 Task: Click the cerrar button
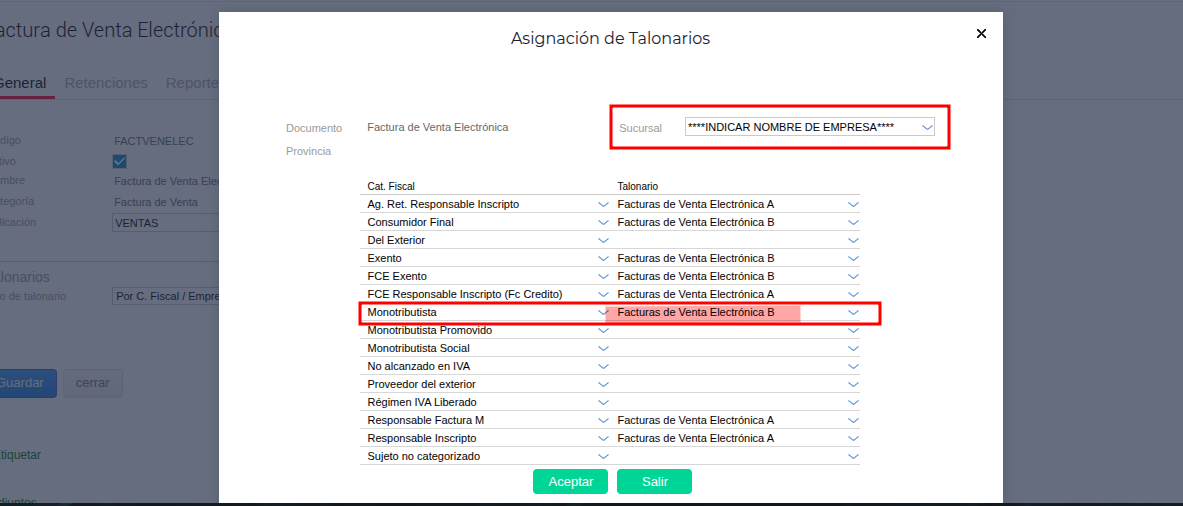pos(93,383)
